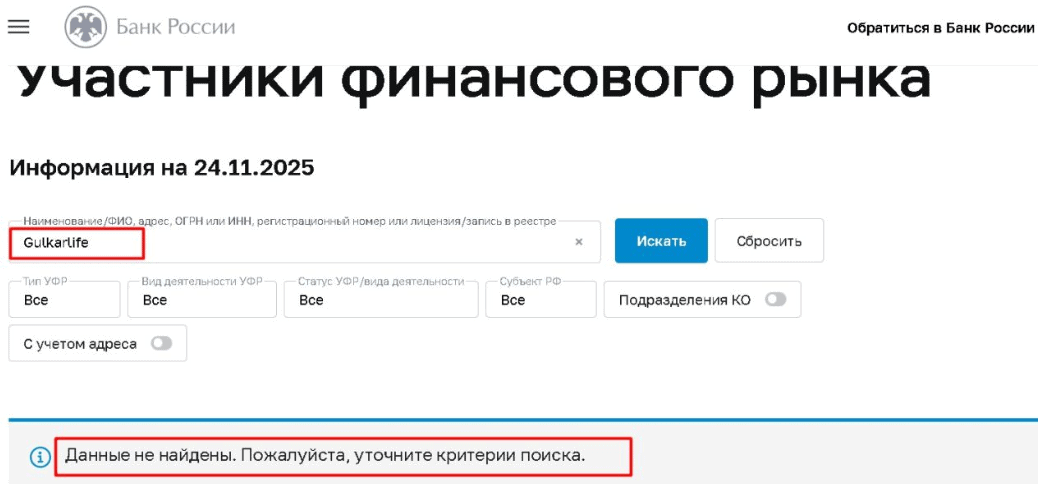
Task: Click the Bank of Russia eagle logo
Action: pyautogui.click(x=85, y=27)
